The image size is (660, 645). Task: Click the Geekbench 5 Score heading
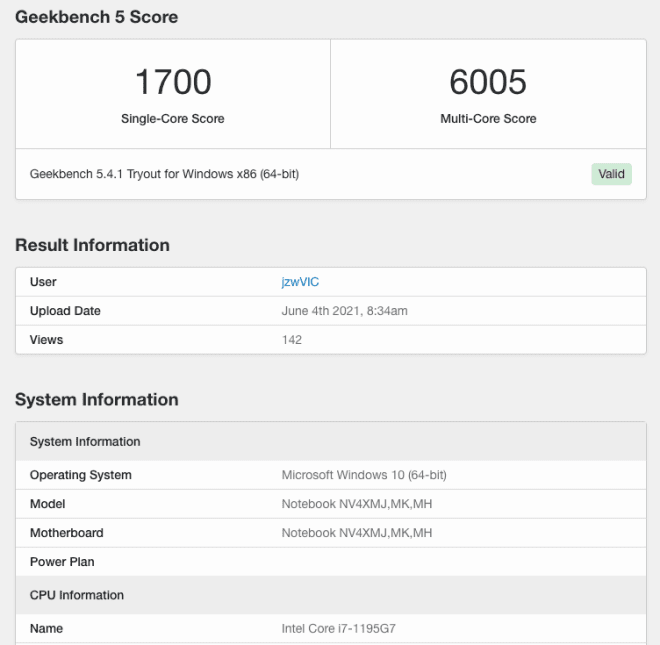click(96, 17)
